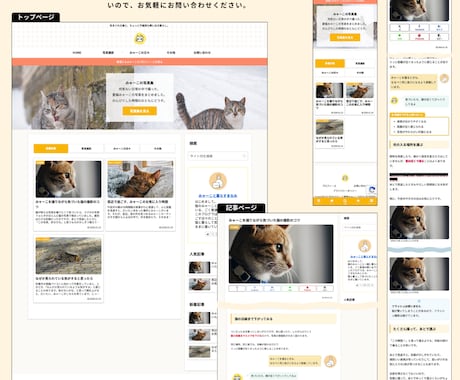Switch to the fourth tab above the article cards
Screen dimensions: 460x380
click(x=158, y=148)
